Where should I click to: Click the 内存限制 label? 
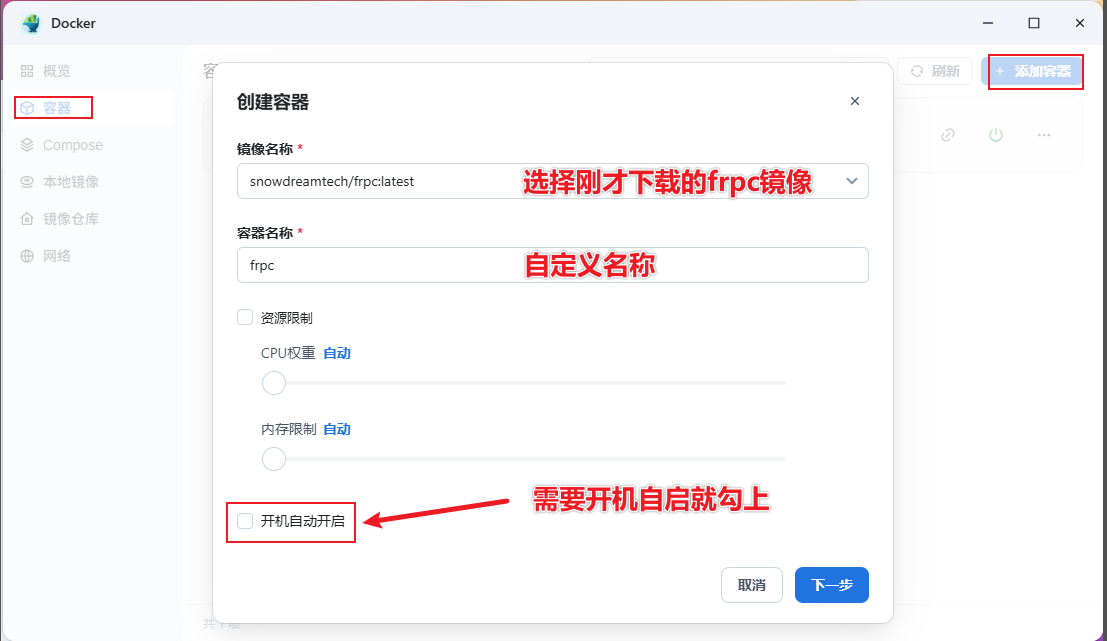(x=289, y=429)
